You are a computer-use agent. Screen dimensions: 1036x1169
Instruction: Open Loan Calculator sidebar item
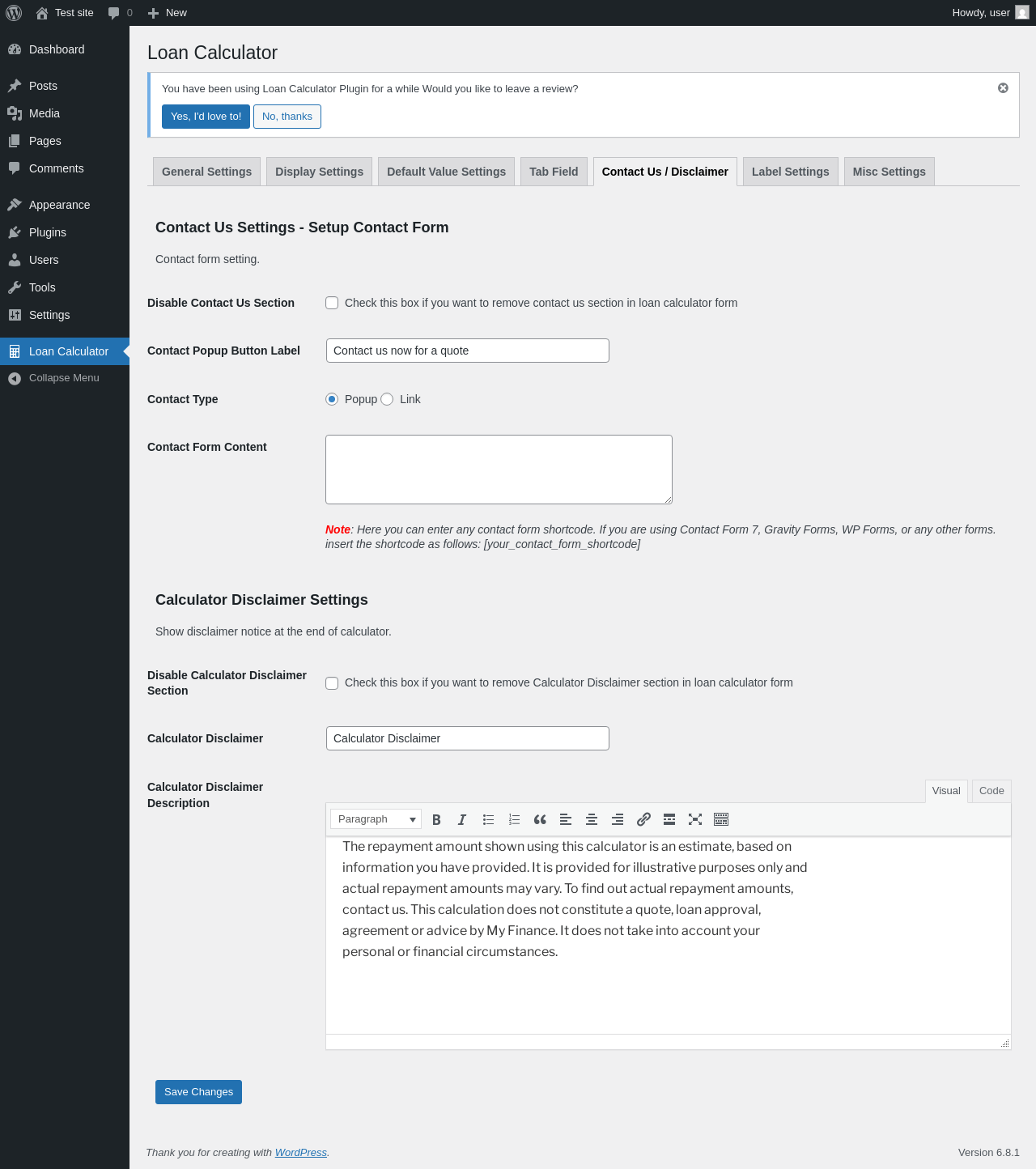point(65,351)
